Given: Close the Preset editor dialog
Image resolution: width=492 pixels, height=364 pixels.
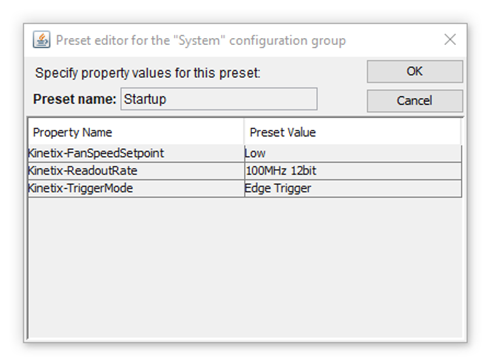Looking at the screenshot, I should [450, 39].
